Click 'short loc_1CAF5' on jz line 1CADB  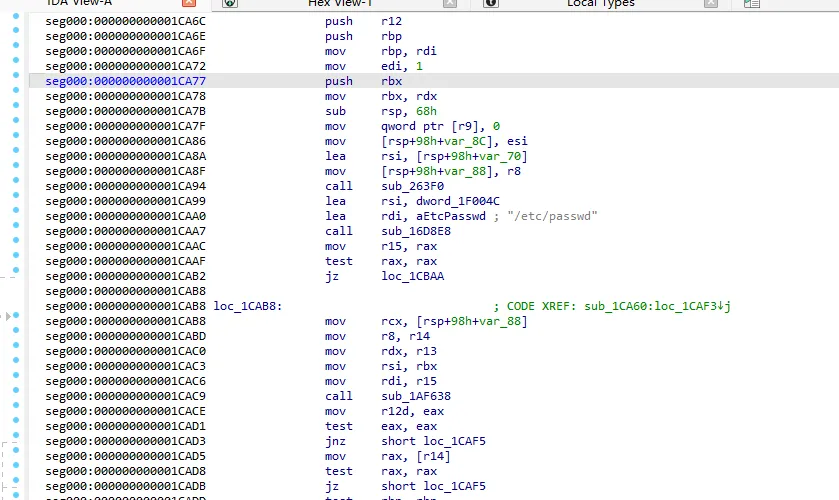click(x=433, y=486)
